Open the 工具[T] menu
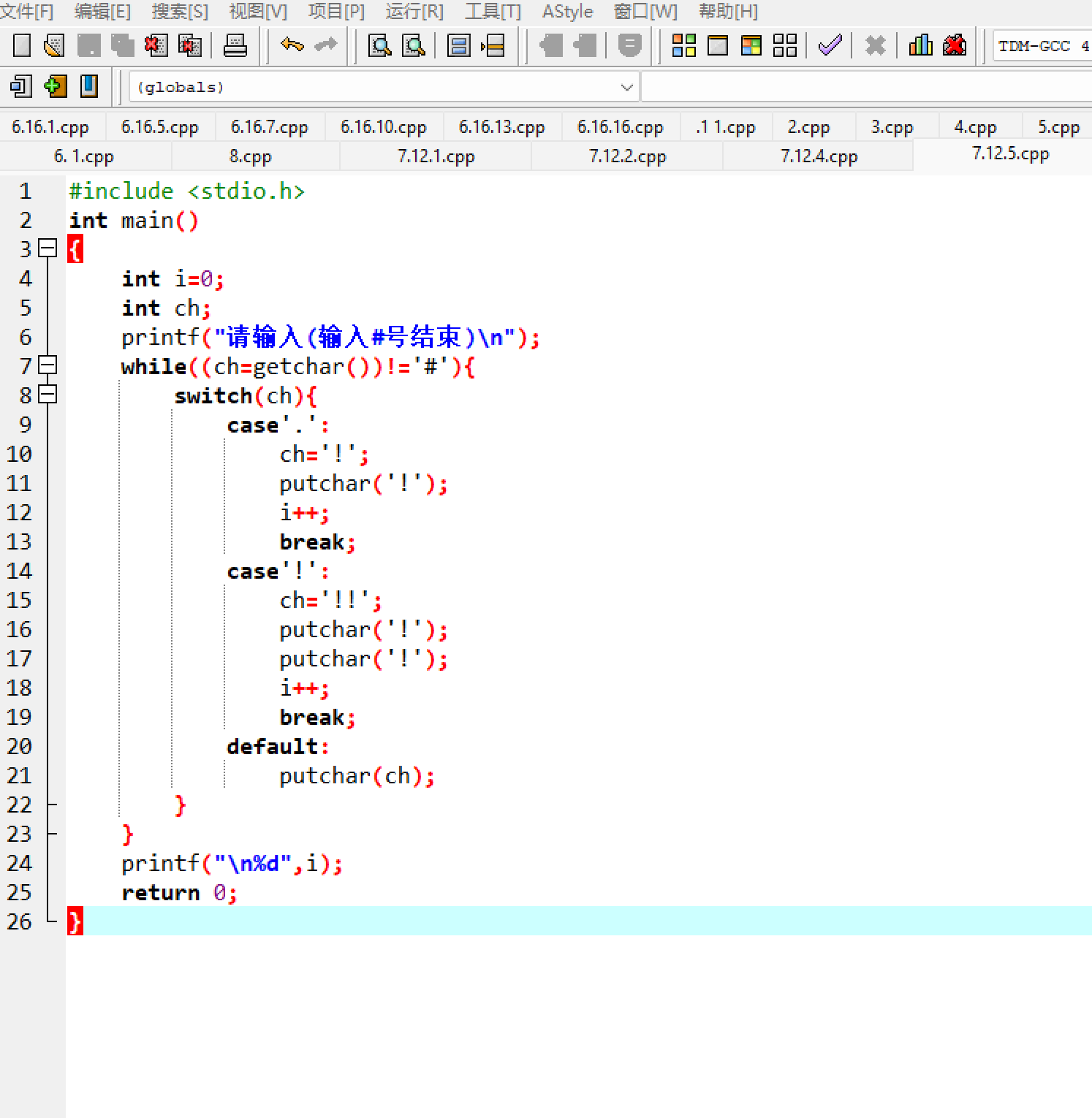The image size is (1092, 1118). click(493, 12)
